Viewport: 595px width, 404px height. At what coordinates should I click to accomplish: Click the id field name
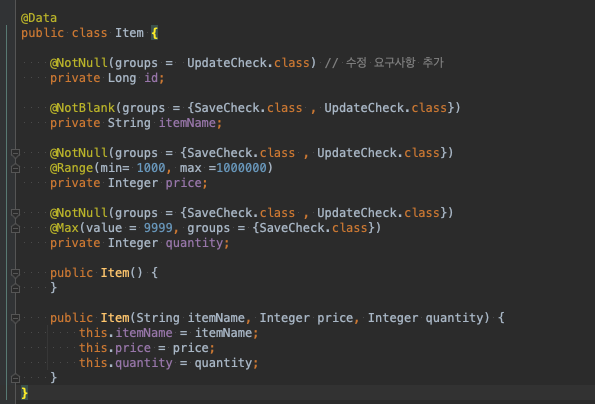click(151, 78)
